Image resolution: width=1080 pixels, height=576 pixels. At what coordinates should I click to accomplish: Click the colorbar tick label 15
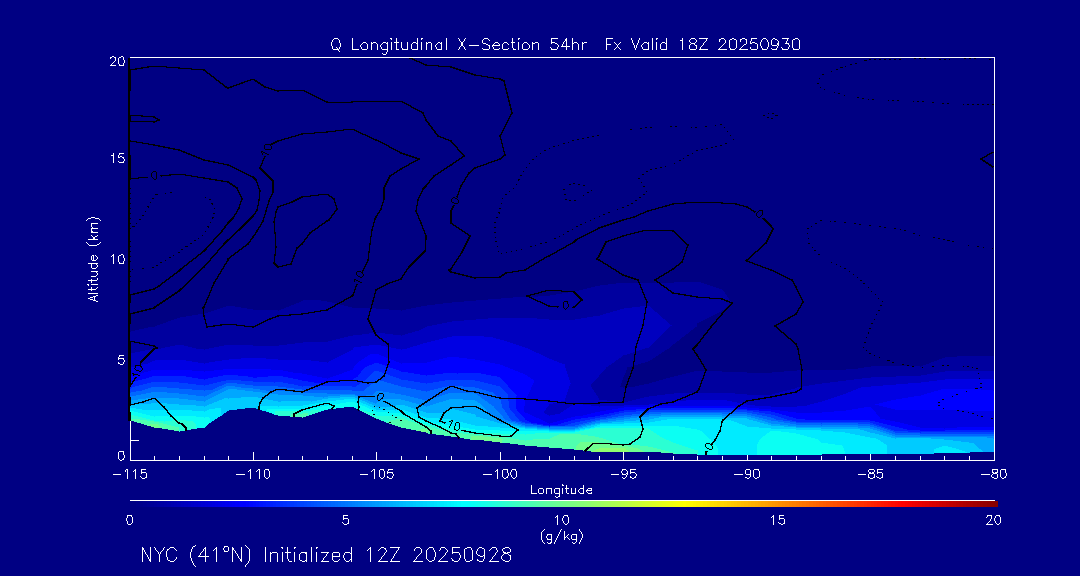[777, 520]
